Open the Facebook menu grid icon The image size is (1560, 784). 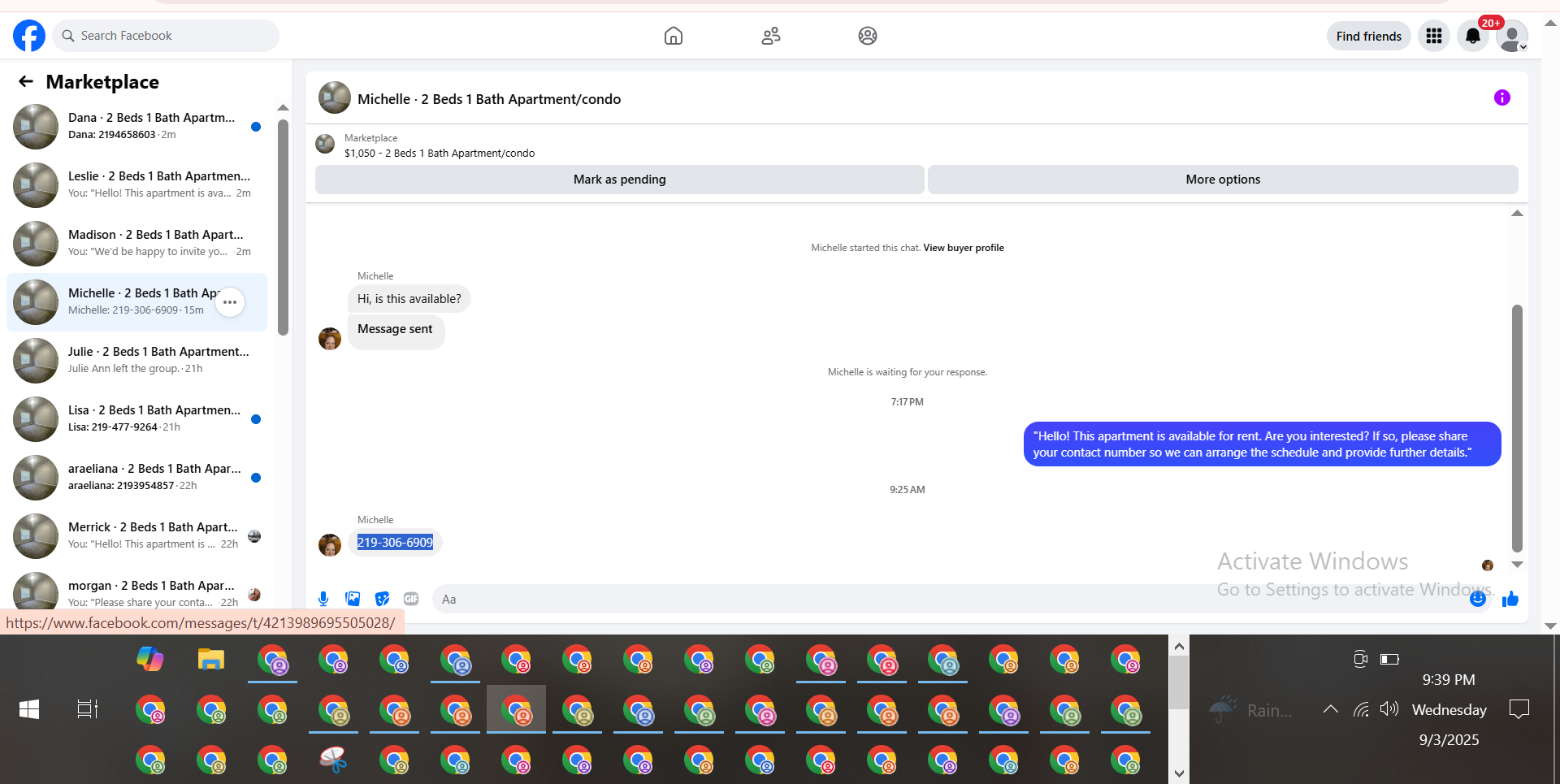click(1434, 36)
